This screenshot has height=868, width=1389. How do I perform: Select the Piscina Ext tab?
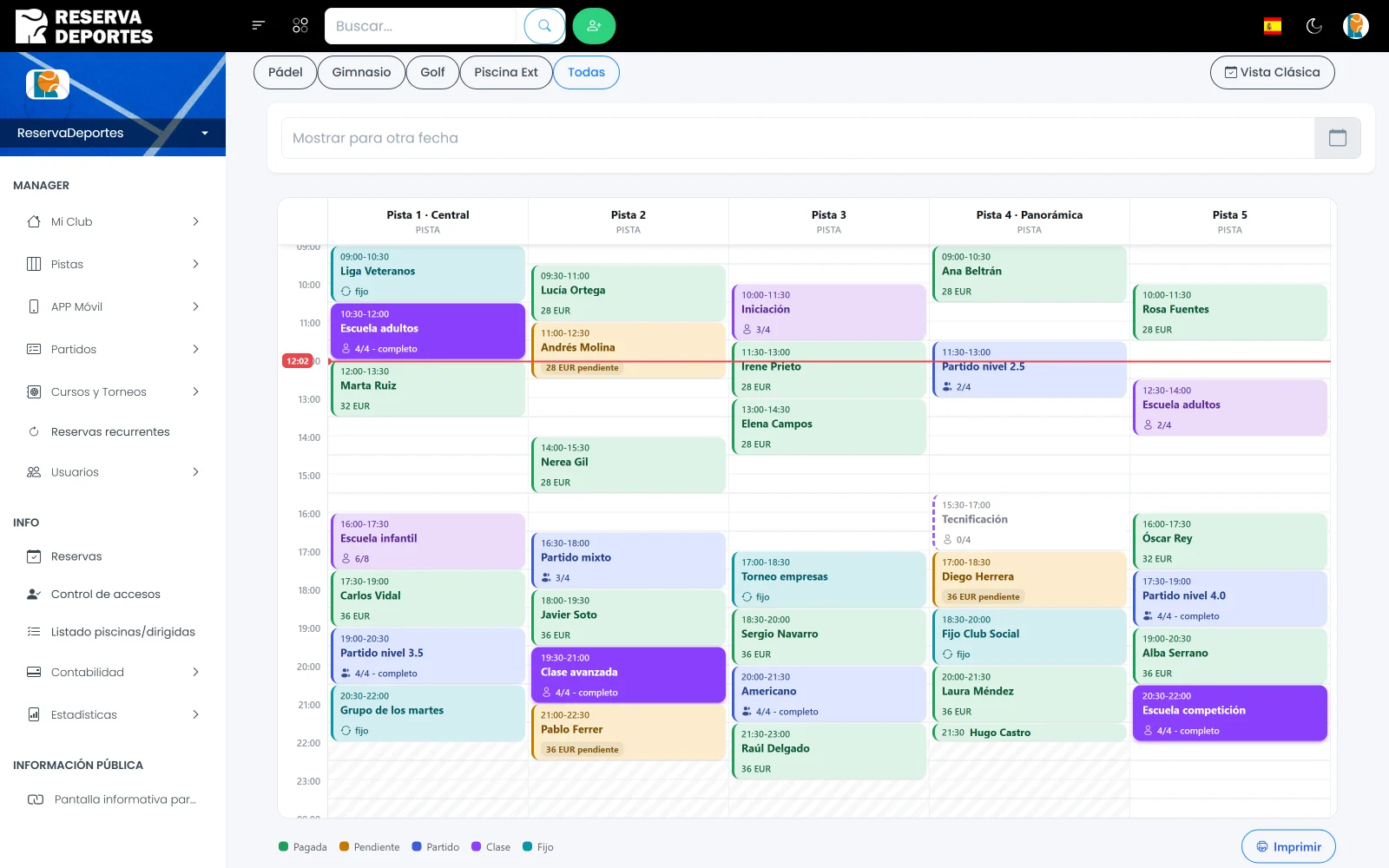click(506, 72)
